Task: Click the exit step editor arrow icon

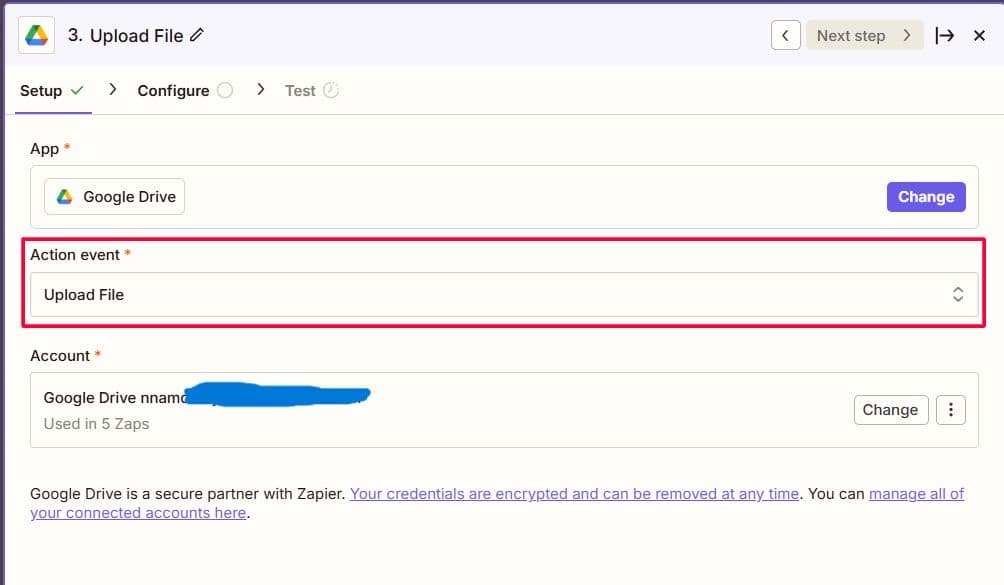Action: pyautogui.click(x=945, y=35)
